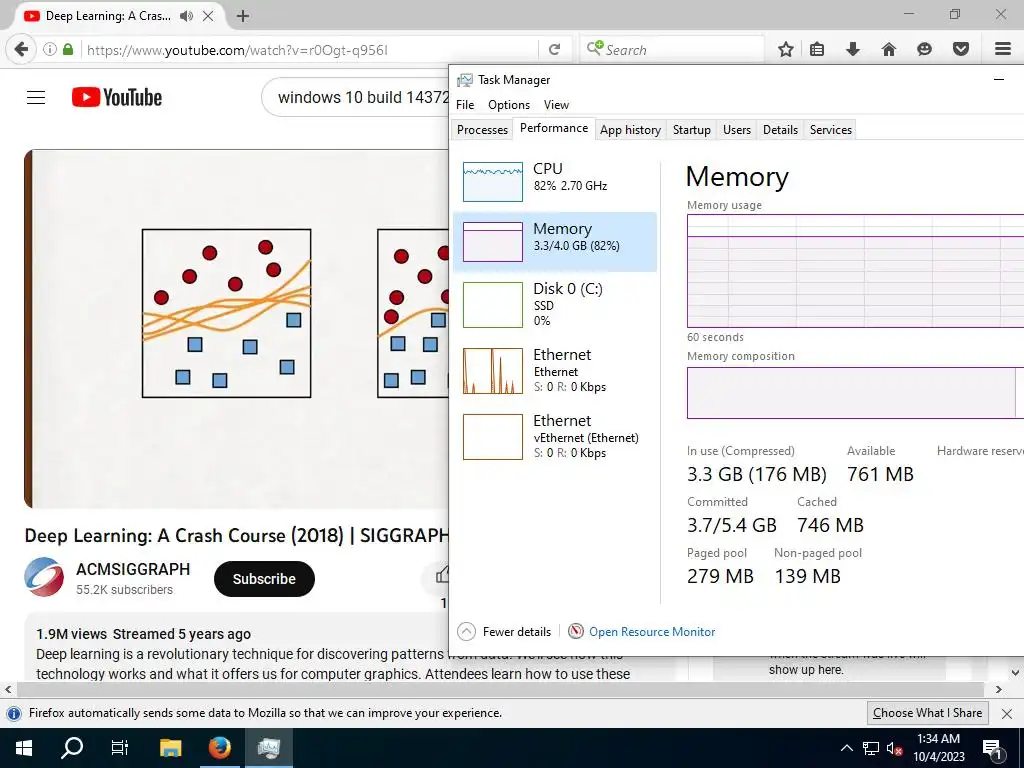Image resolution: width=1024 pixels, height=768 pixels.
Task: Open Task Manager File menu
Action: (x=465, y=104)
